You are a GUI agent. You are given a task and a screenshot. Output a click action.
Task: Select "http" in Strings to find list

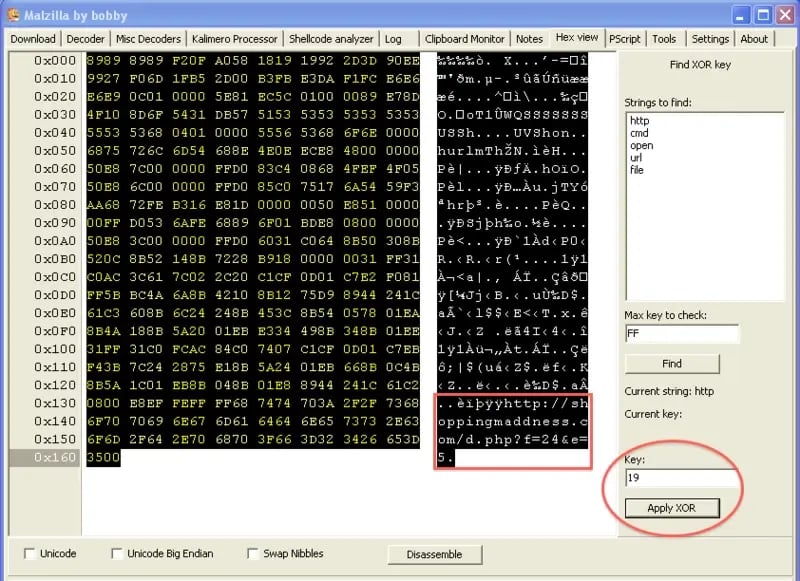(x=639, y=121)
